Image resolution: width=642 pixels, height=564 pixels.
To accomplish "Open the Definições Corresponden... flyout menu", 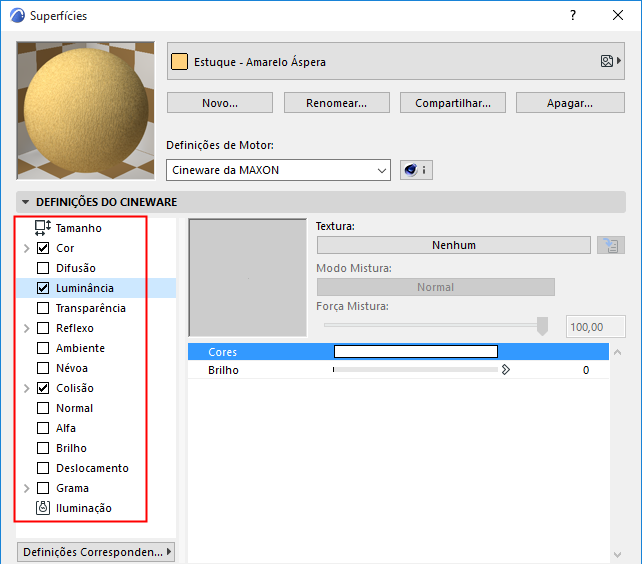I will [x=96, y=552].
